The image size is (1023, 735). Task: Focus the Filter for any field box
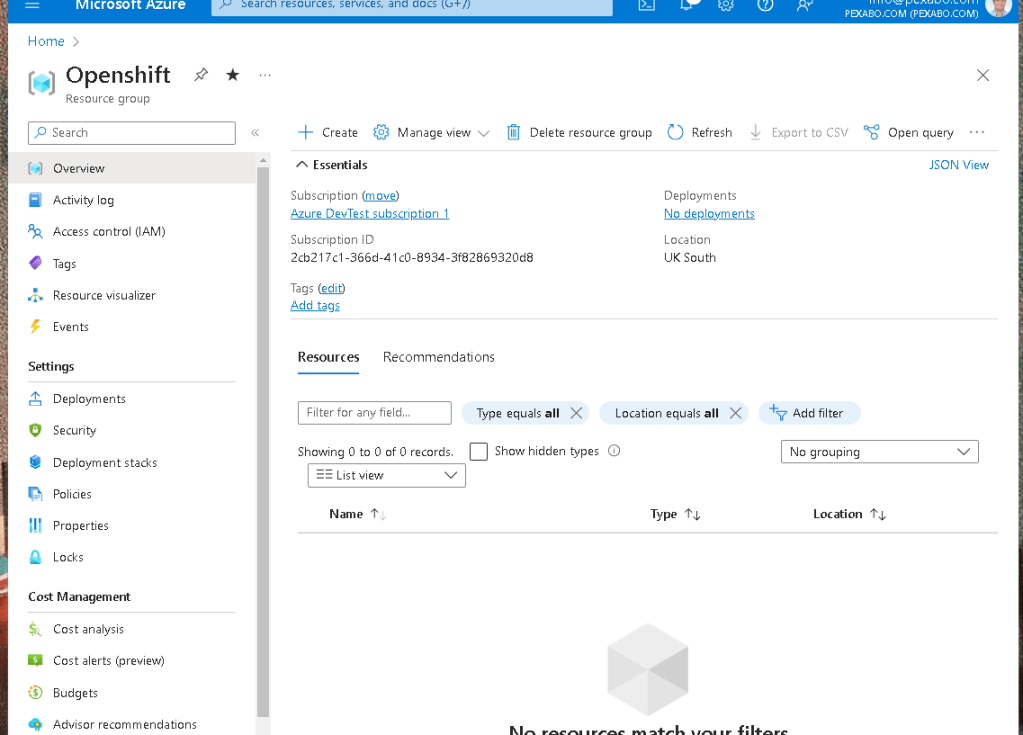374,413
